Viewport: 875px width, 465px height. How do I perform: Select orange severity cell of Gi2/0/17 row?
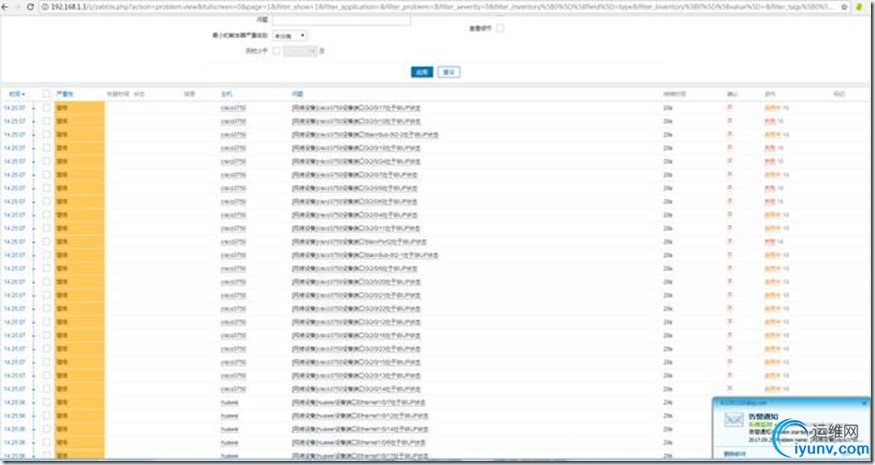(x=80, y=108)
